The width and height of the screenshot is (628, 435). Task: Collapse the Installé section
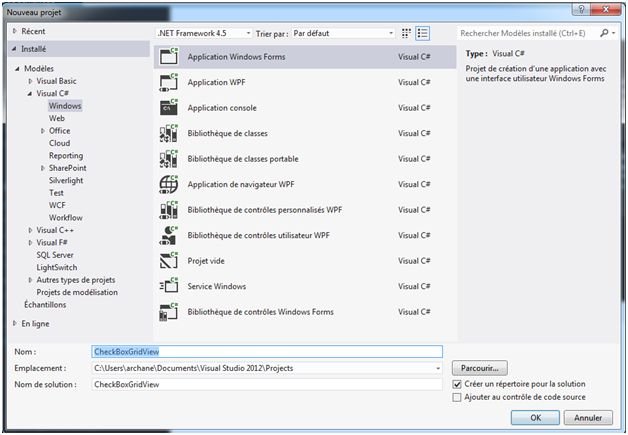coord(14,49)
